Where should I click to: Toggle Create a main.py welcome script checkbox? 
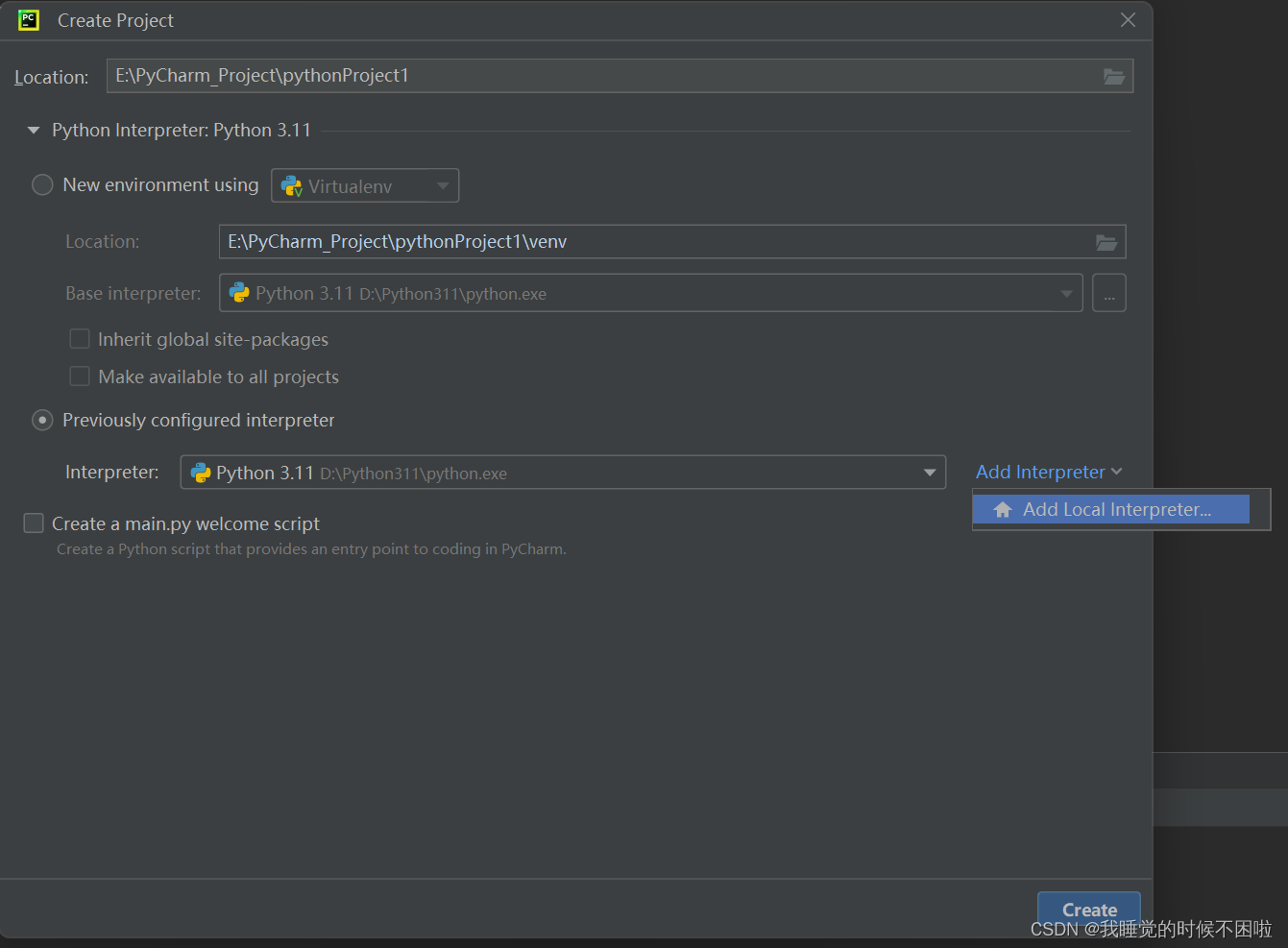point(34,523)
